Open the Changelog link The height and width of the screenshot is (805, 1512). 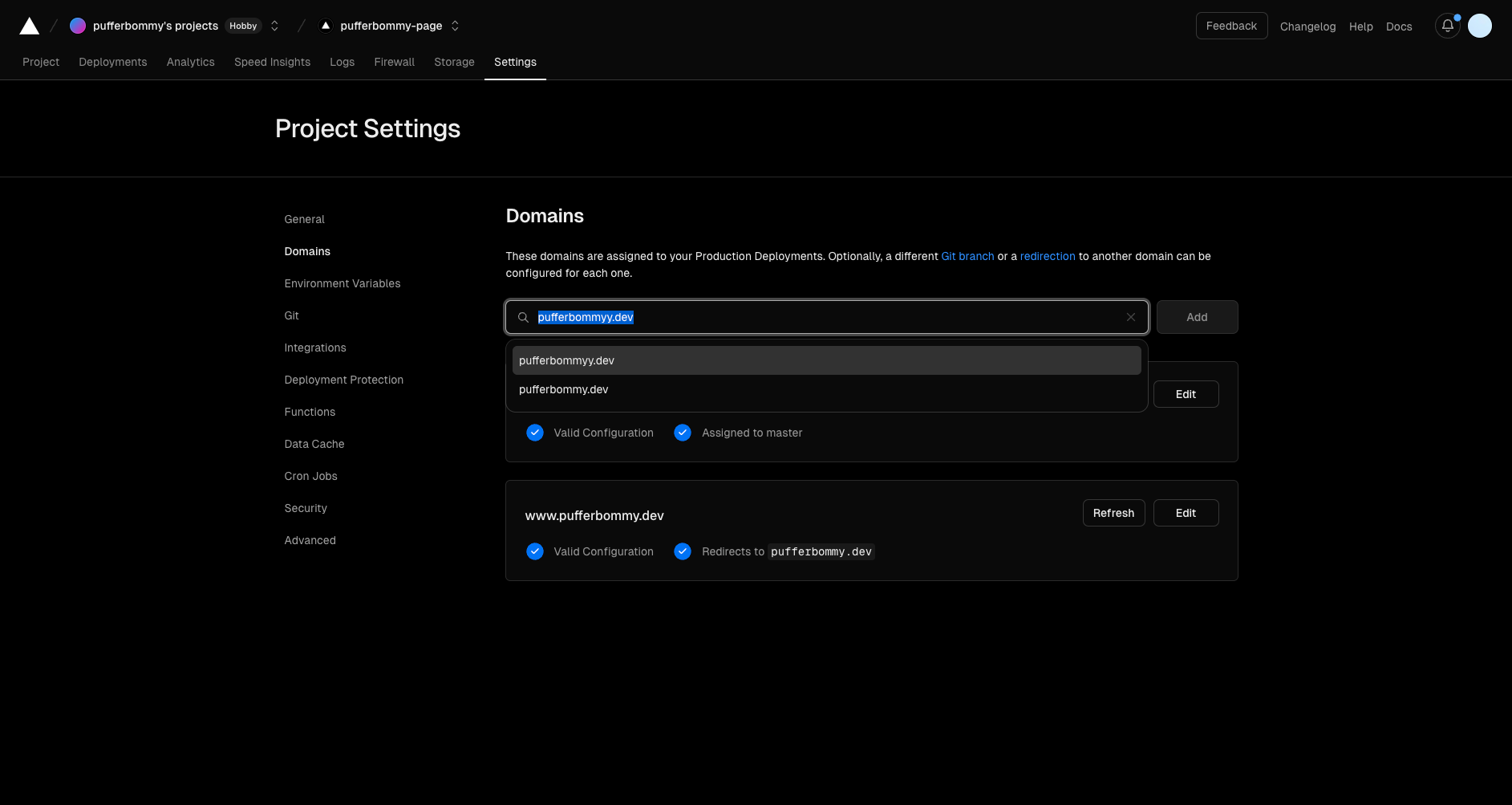1308,26
